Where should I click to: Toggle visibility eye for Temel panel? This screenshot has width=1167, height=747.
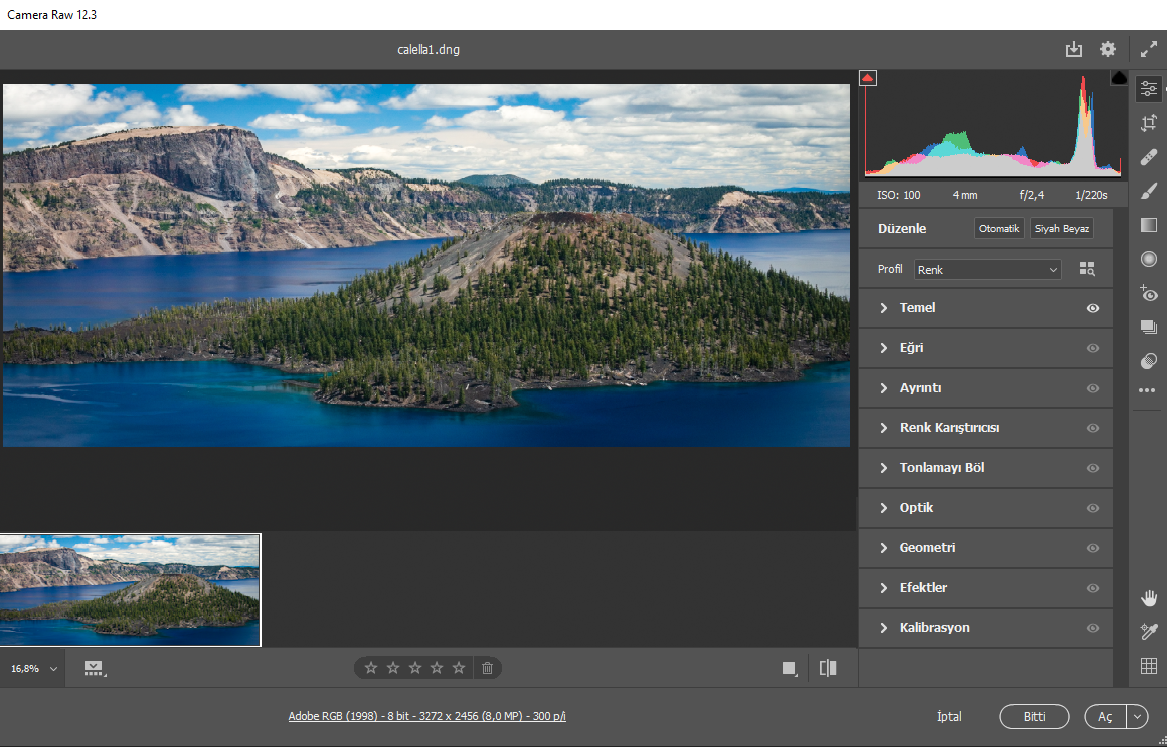click(x=1093, y=308)
